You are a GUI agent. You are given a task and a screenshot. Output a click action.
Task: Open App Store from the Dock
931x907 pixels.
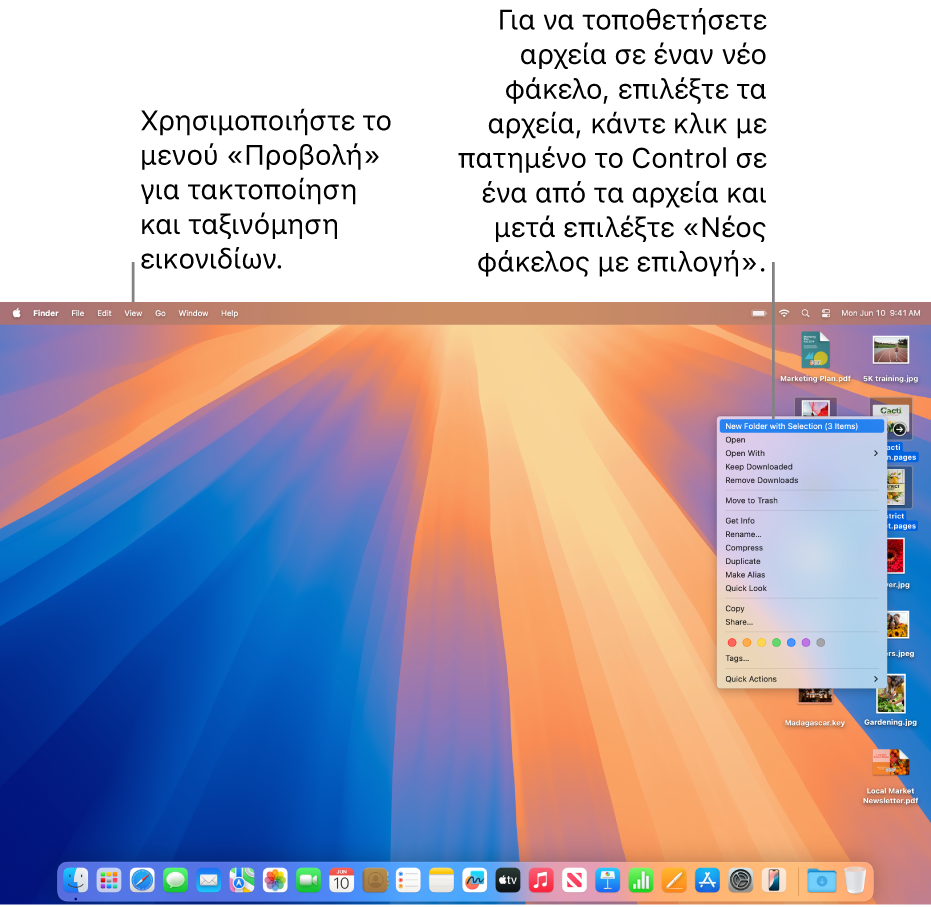[707, 880]
